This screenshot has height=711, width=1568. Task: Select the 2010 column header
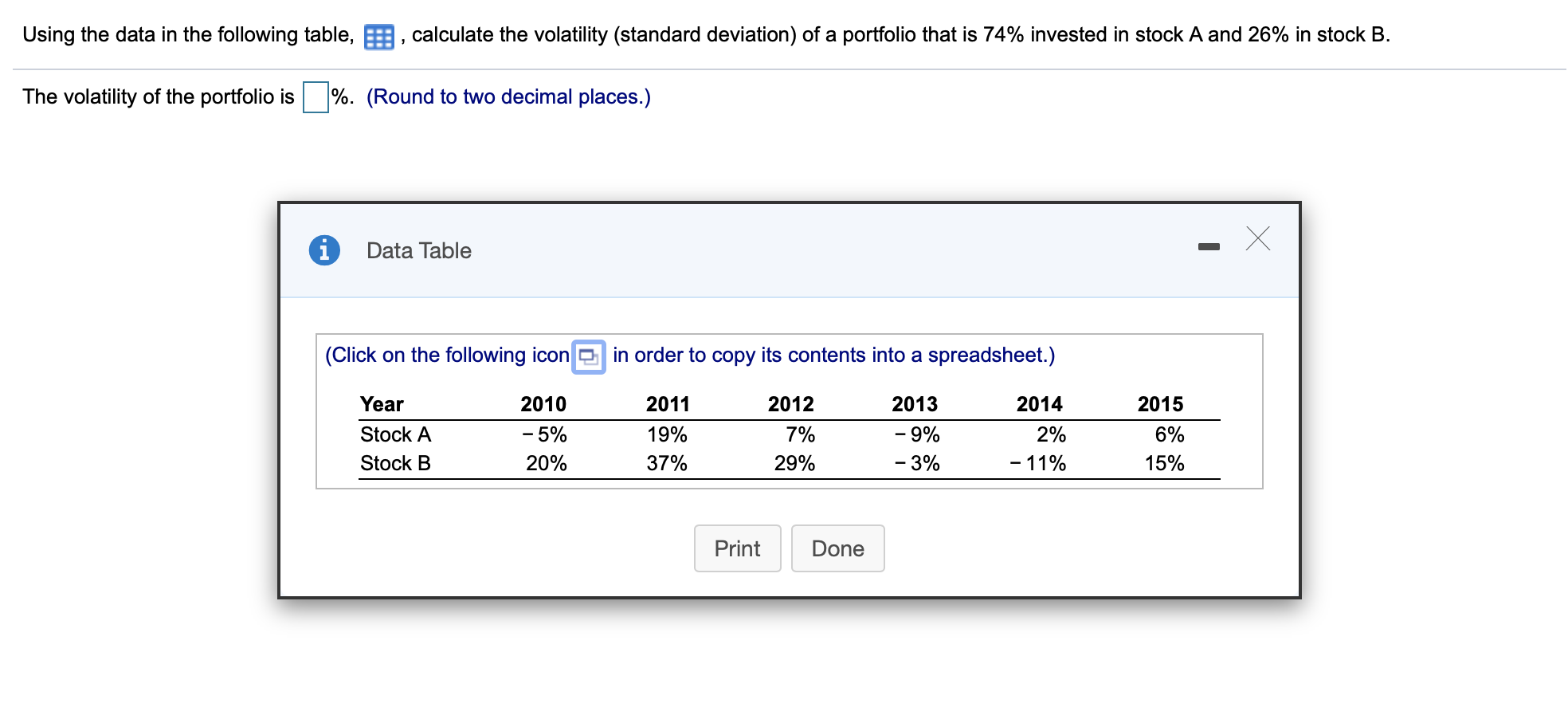[542, 404]
